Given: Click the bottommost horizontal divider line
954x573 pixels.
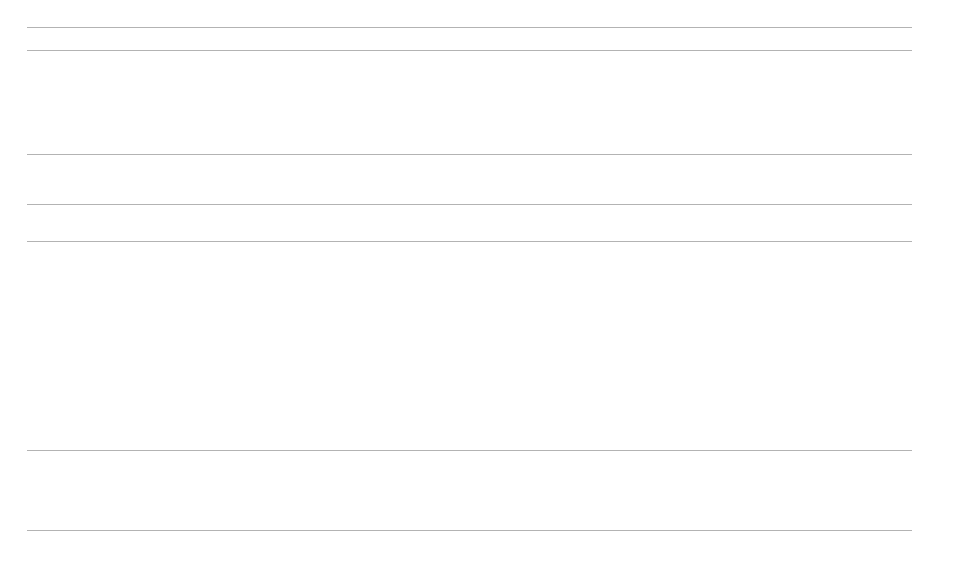Looking at the screenshot, I should tap(469, 530).
